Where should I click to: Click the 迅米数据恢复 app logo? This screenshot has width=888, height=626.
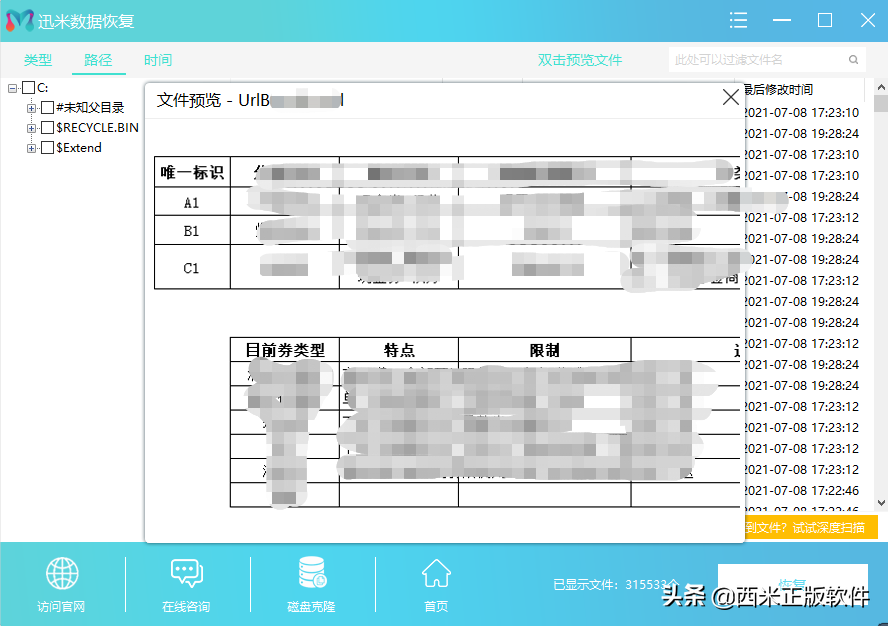click(x=18, y=20)
